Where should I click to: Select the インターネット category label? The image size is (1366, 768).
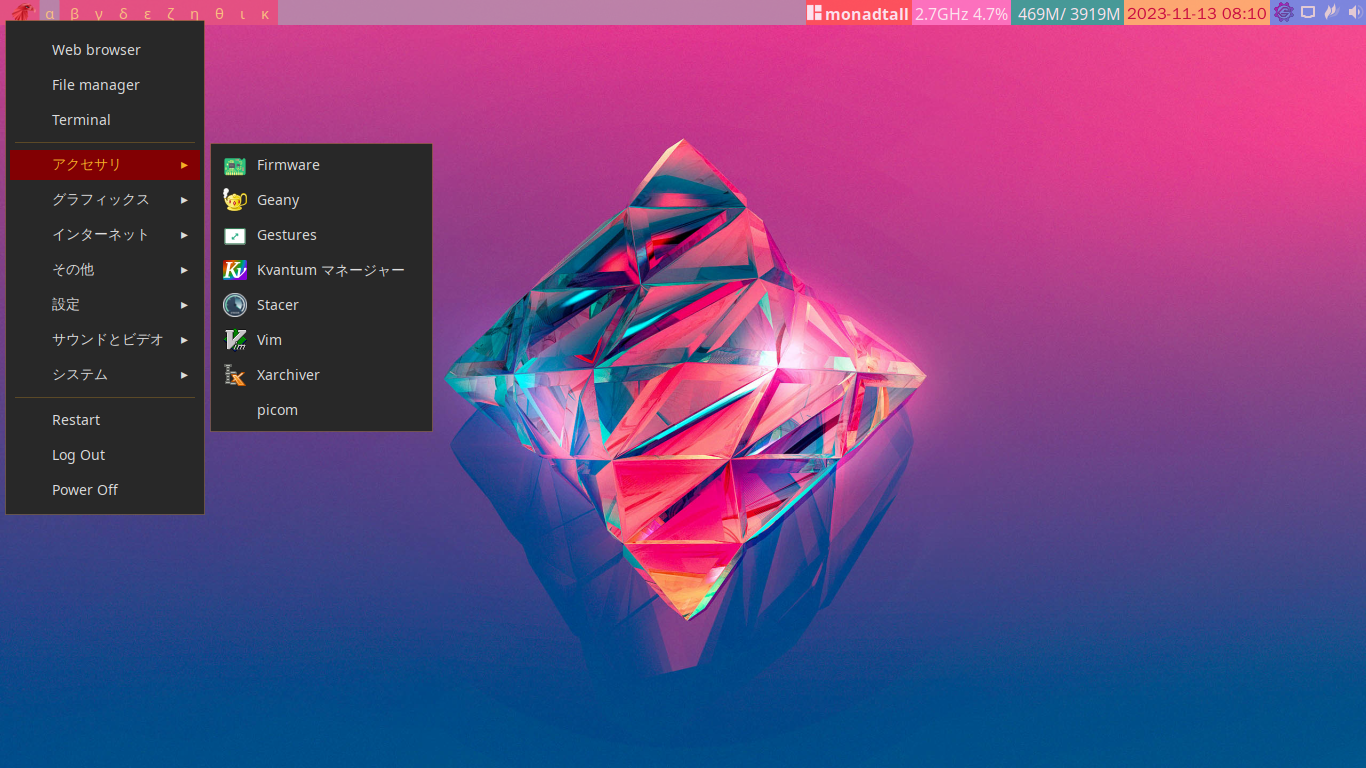(x=101, y=235)
